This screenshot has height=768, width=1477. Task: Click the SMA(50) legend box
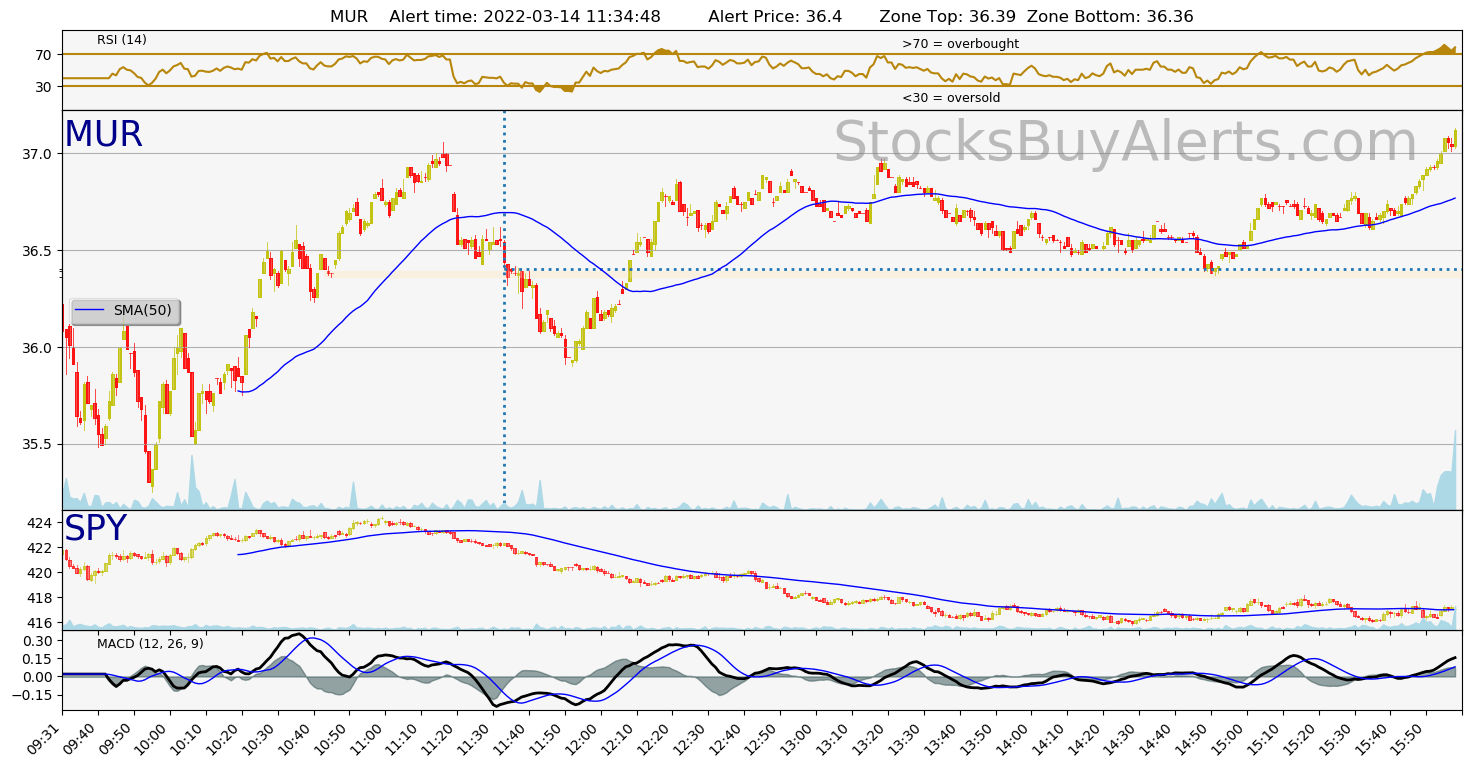pyautogui.click(x=126, y=311)
